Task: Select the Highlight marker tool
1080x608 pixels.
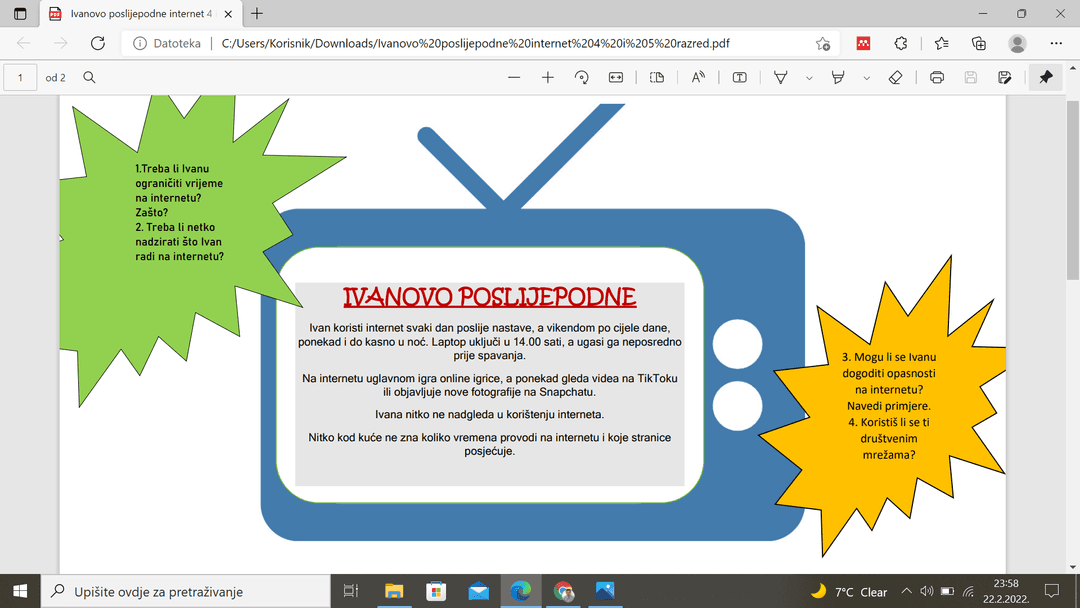Action: click(x=839, y=78)
